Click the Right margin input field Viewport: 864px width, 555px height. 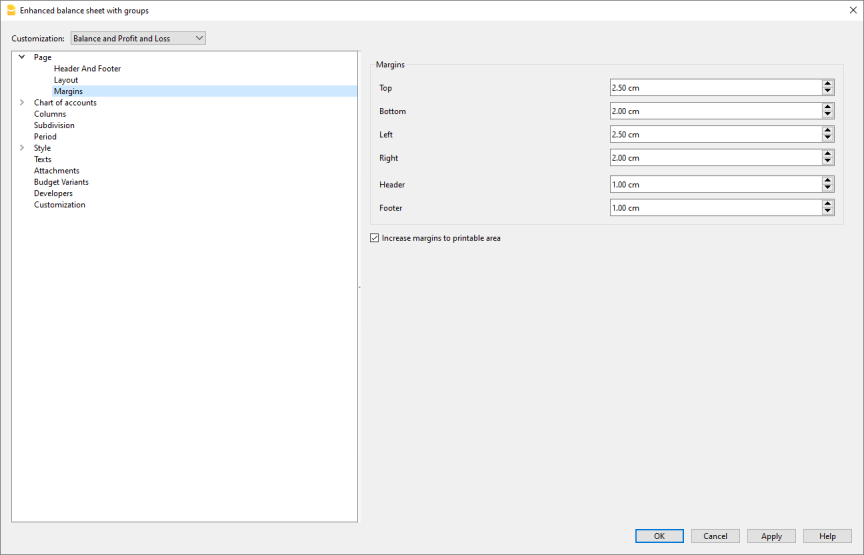click(x=716, y=158)
